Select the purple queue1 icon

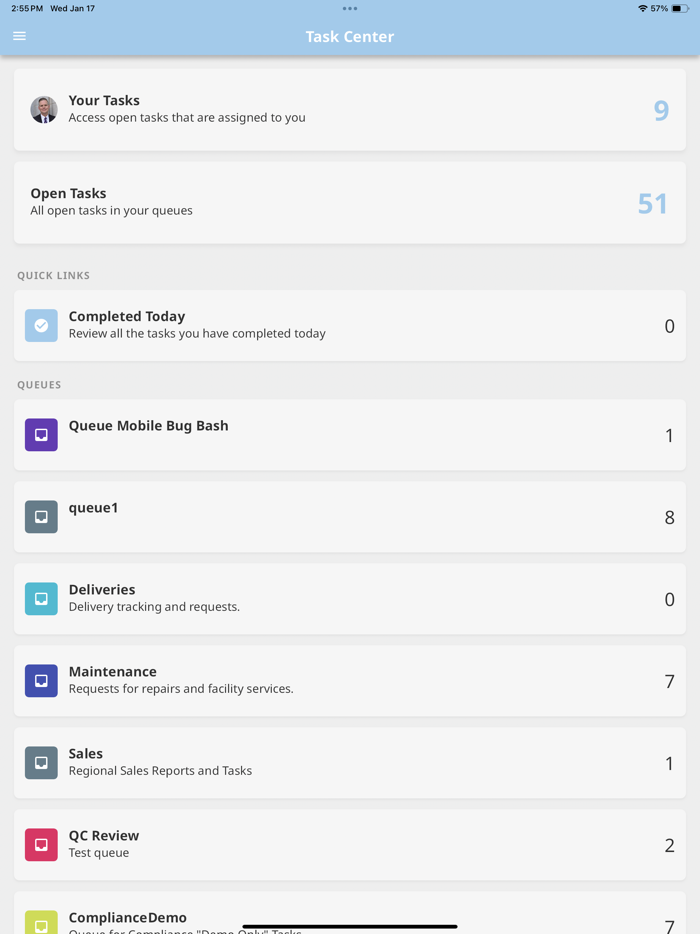coord(40,517)
